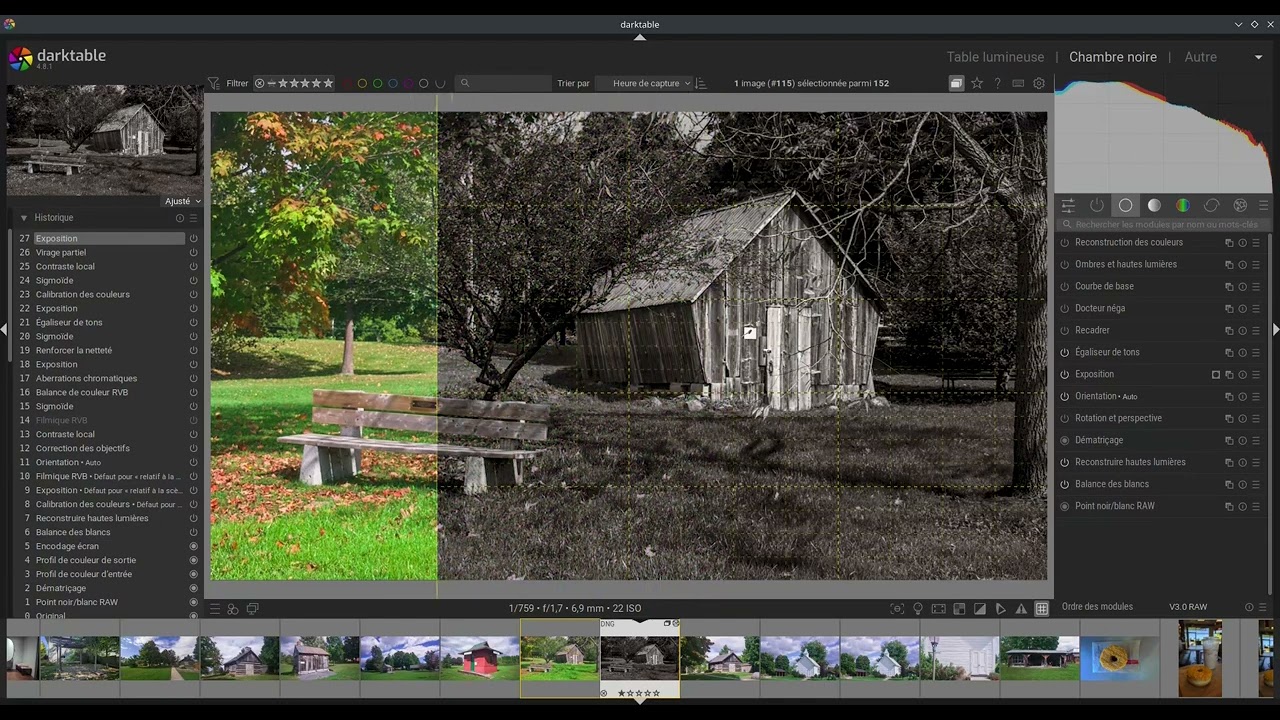This screenshot has height=720, width=1280.
Task: Open quick styles icon below image
Action: coord(233,608)
